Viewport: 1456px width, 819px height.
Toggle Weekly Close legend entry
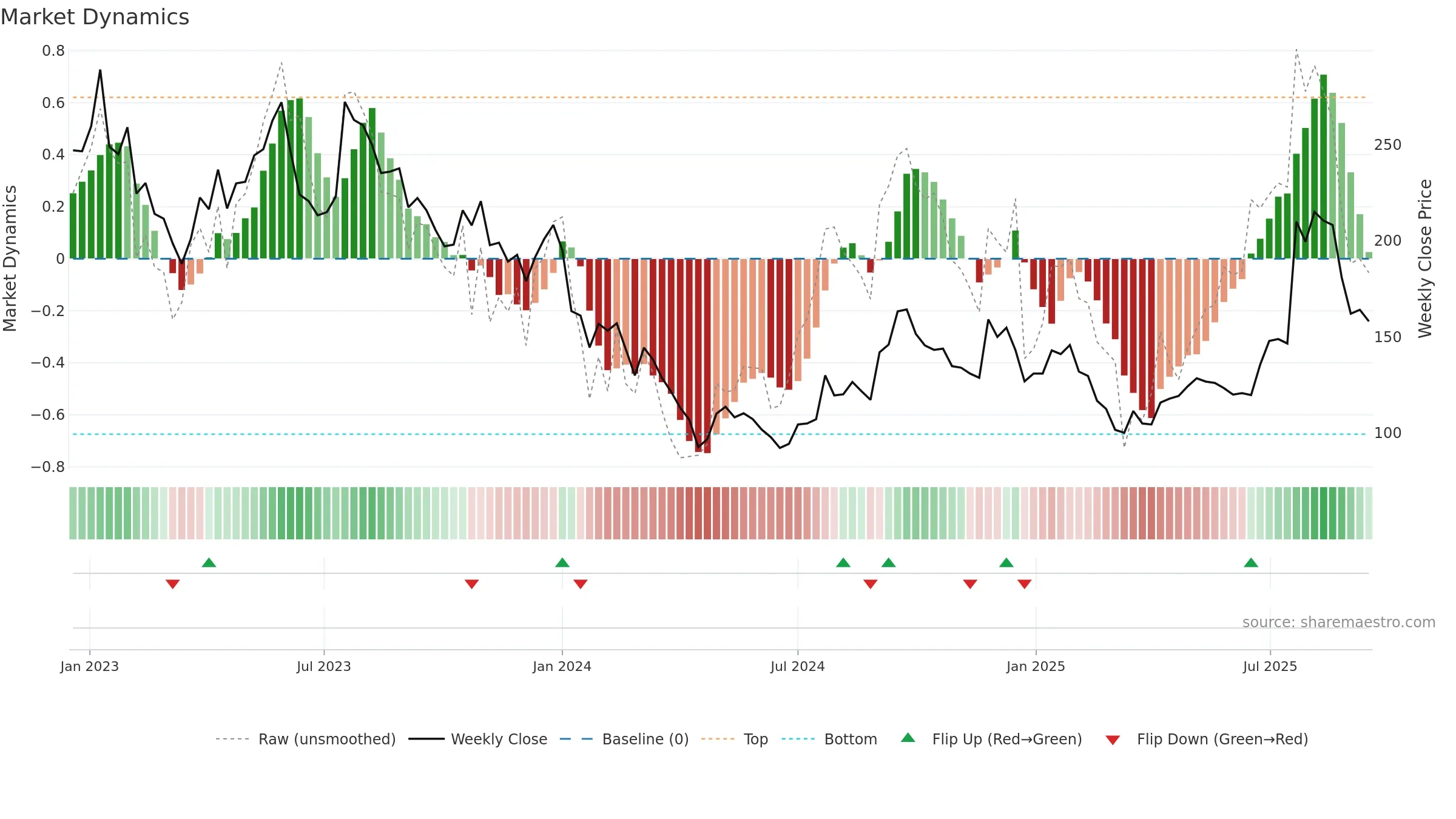478,739
